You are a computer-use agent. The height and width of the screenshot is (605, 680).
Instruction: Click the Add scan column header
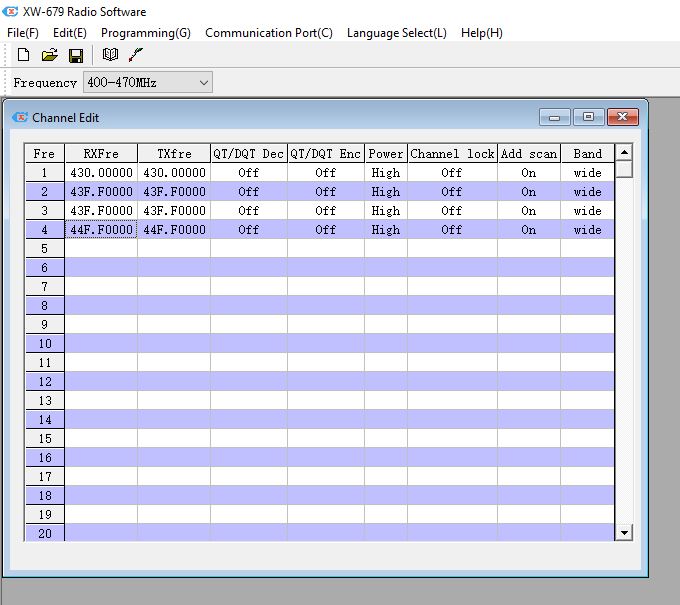[529, 154]
